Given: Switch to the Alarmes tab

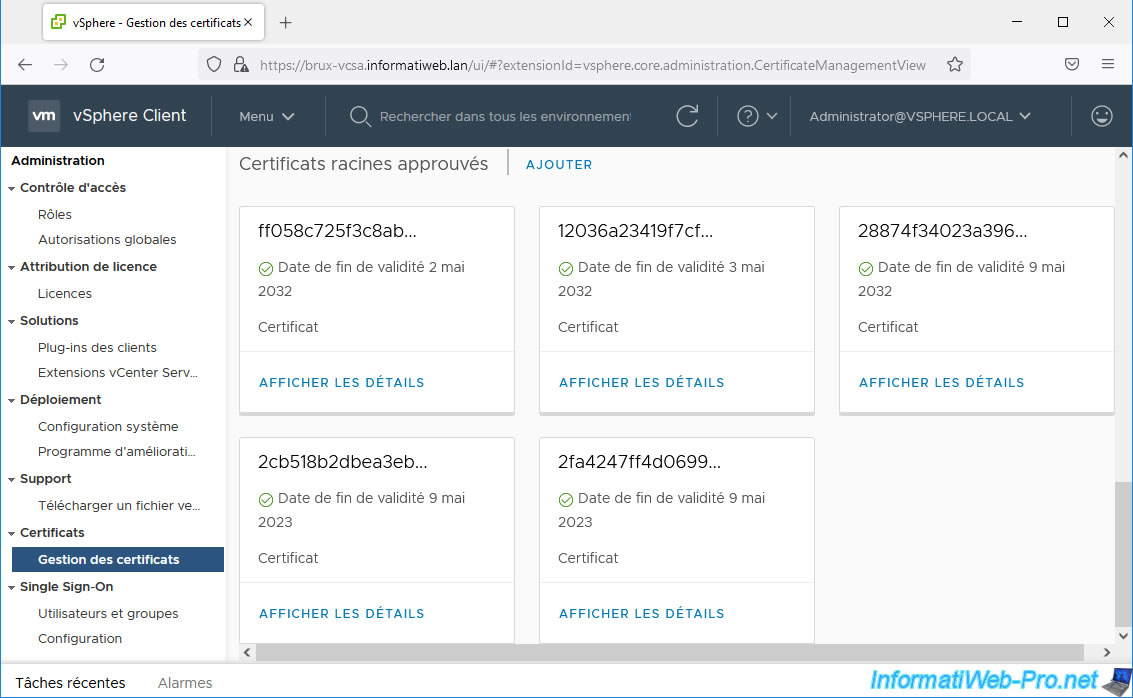Looking at the screenshot, I should (x=185, y=683).
